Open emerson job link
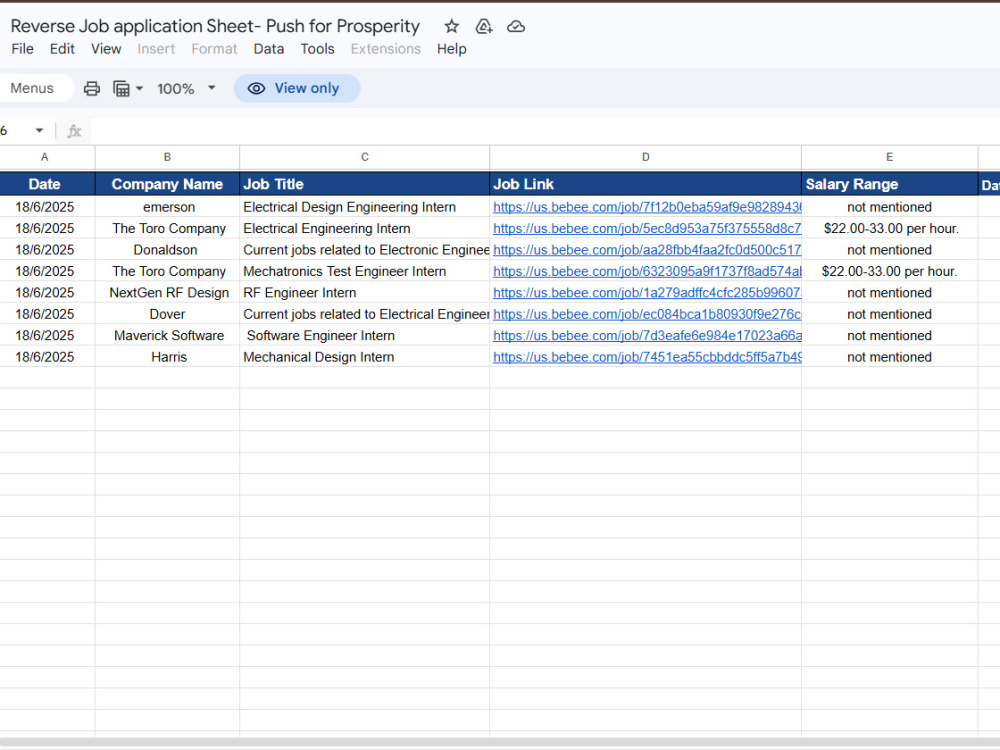1000x750 pixels. click(647, 207)
